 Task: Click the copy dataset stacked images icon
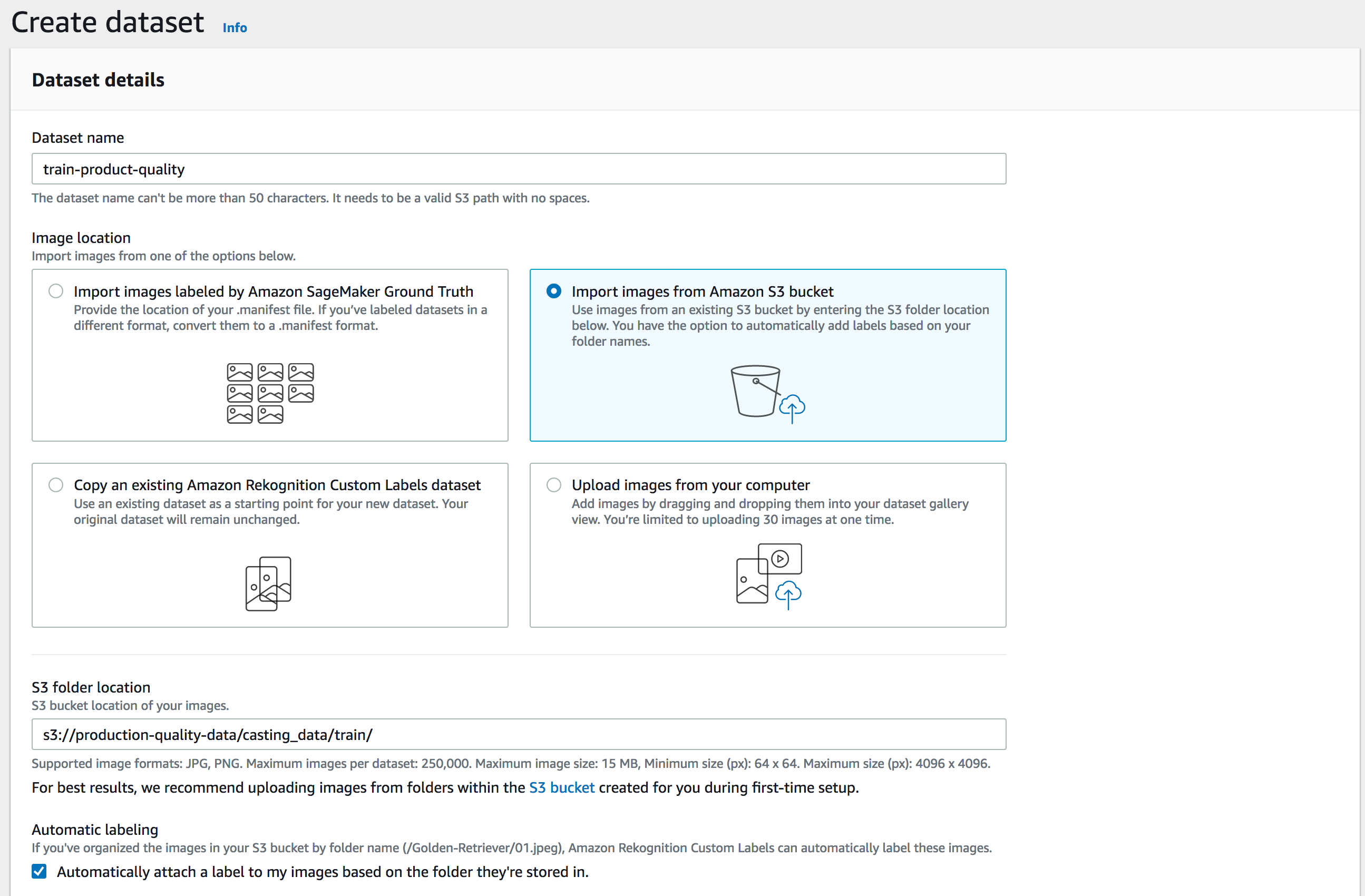(x=268, y=583)
